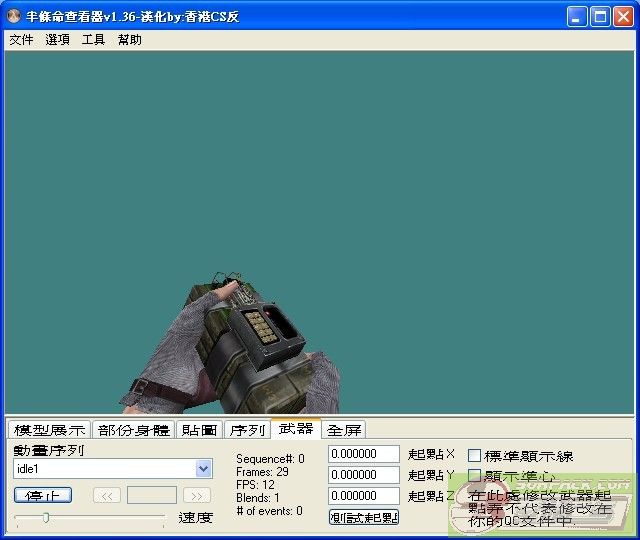The image size is (640, 540).
Task: Click the 起點Y origin value field
Action: [364, 475]
